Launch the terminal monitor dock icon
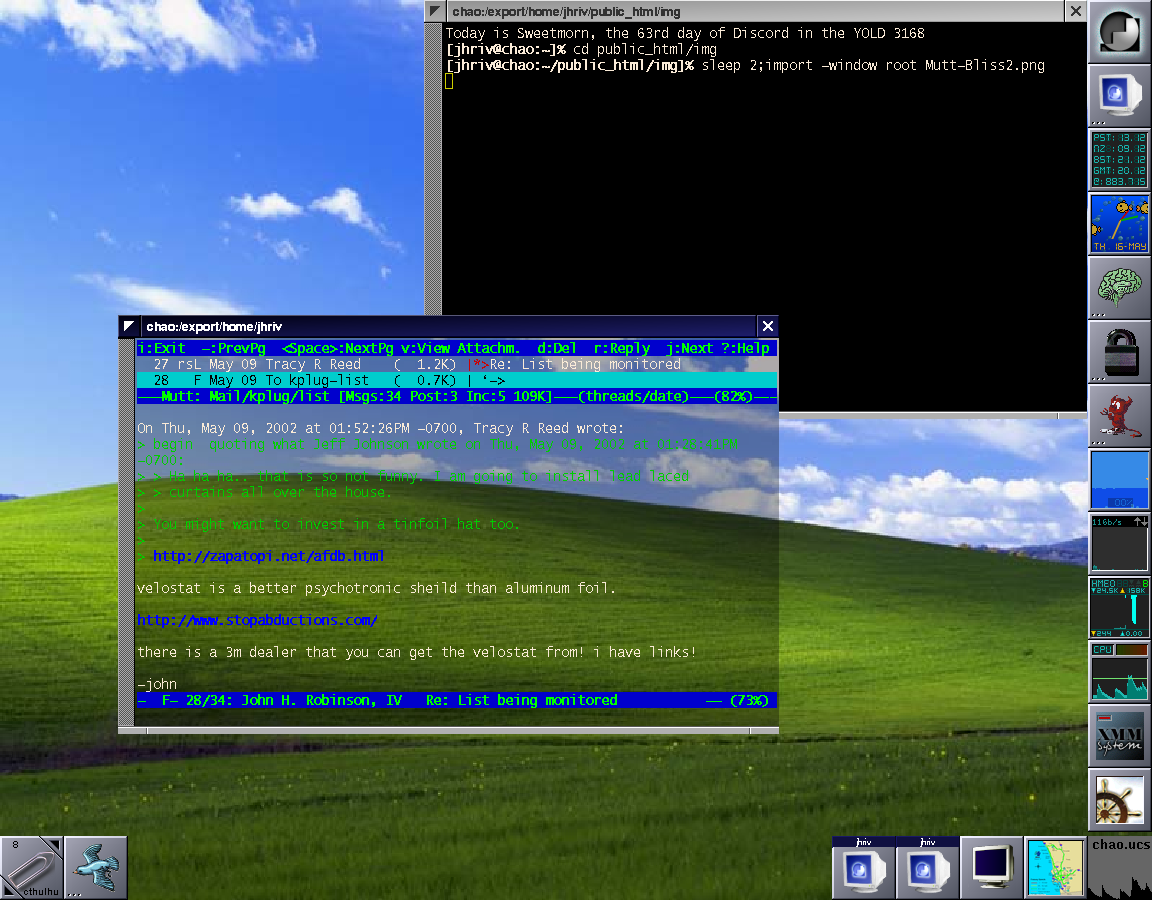The image size is (1152, 900). [x=1119, y=96]
